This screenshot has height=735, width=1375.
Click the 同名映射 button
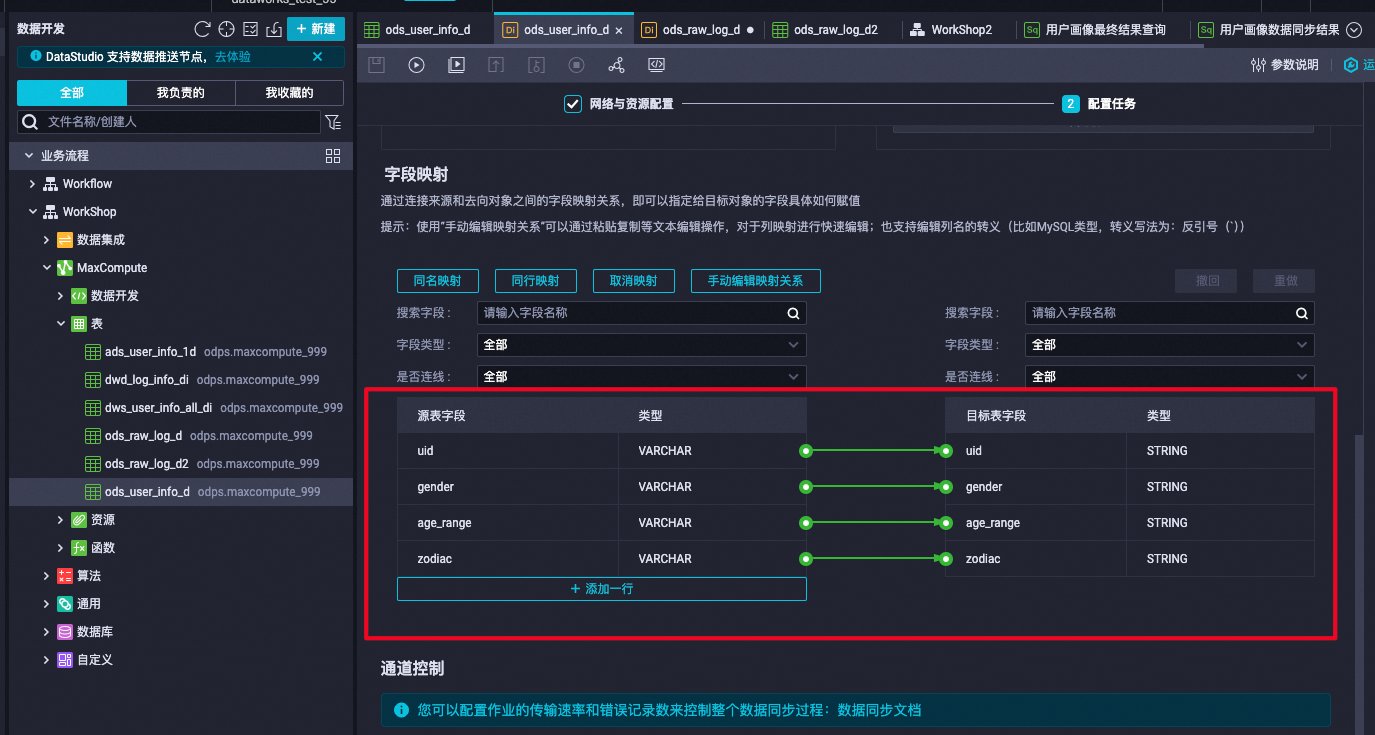(438, 281)
